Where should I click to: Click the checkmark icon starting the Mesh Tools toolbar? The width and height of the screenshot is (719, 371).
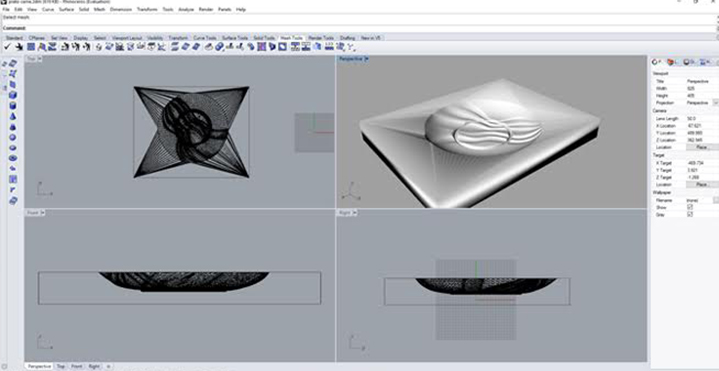point(7,46)
